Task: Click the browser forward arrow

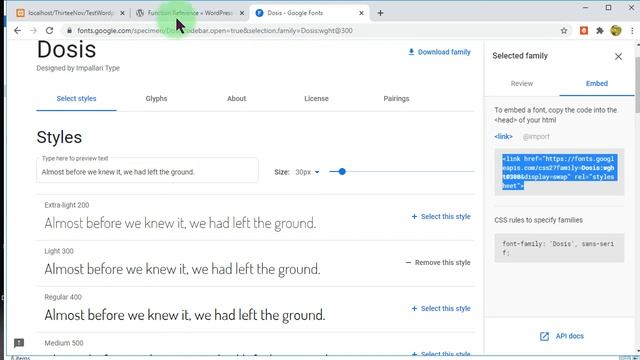Action: (x=33, y=31)
